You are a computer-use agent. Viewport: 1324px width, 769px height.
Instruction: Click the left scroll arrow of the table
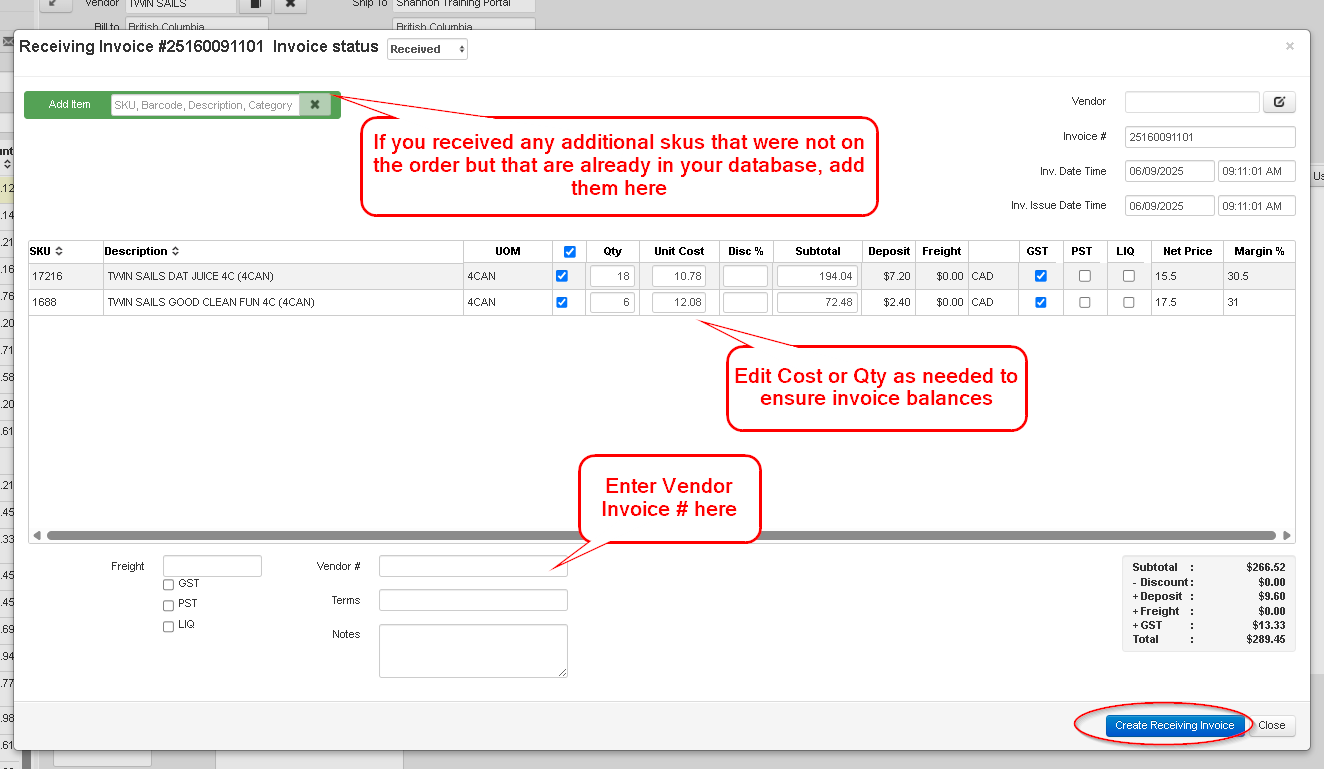pyautogui.click(x=37, y=535)
